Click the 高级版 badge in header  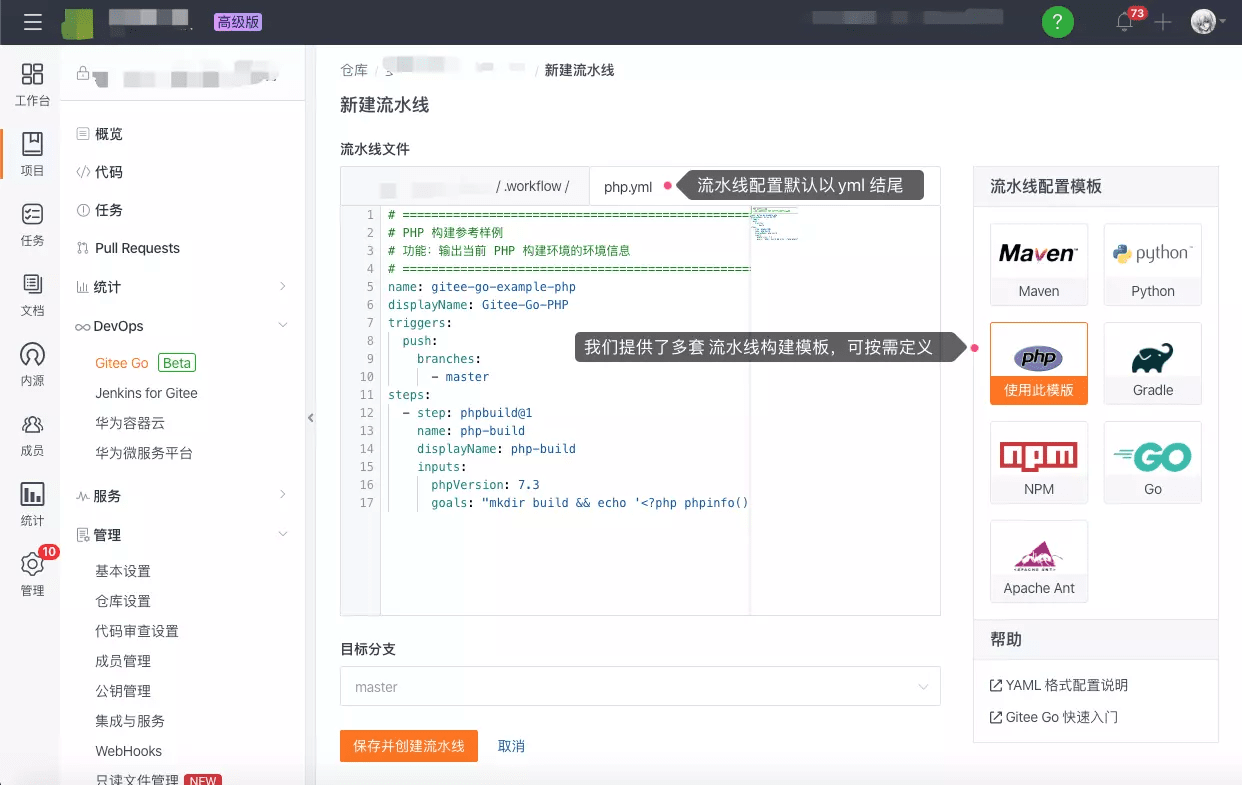point(238,22)
